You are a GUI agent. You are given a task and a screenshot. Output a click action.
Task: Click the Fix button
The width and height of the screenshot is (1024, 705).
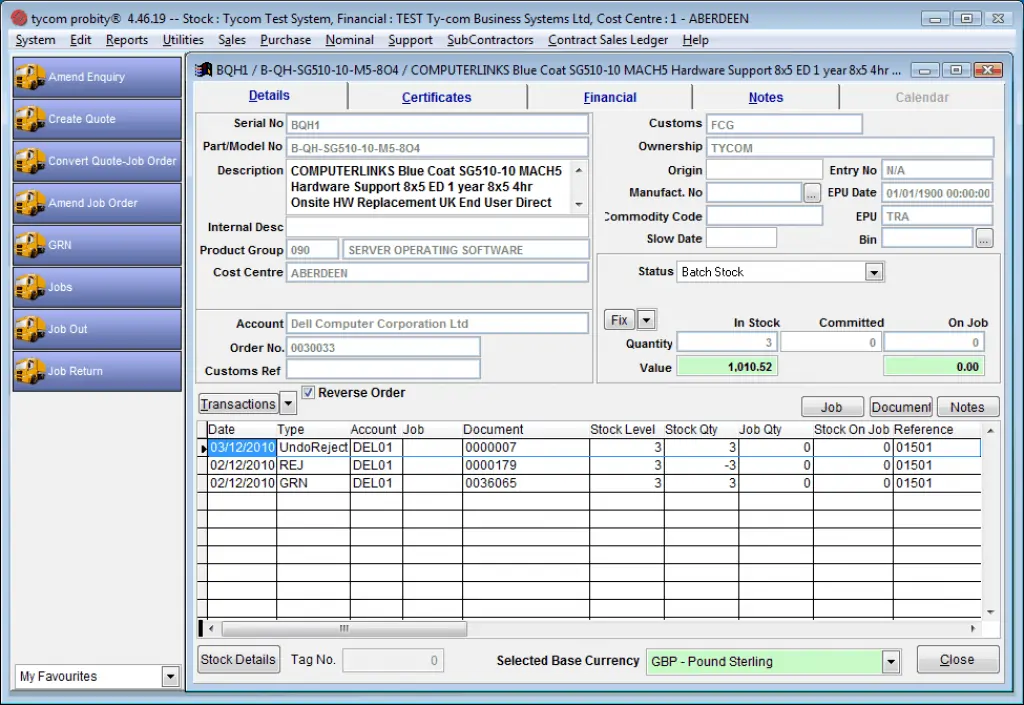619,320
